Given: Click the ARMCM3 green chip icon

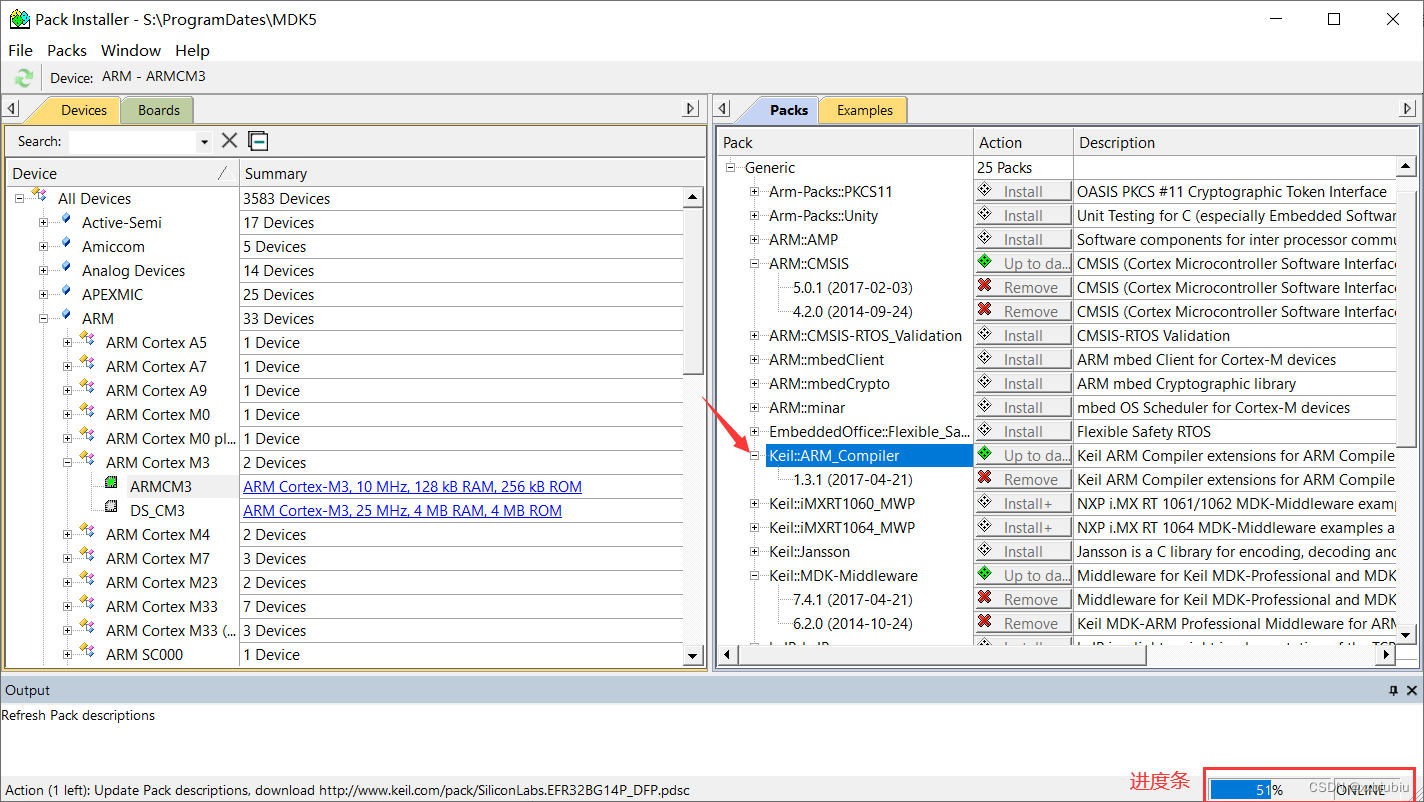Looking at the screenshot, I should tap(111, 485).
